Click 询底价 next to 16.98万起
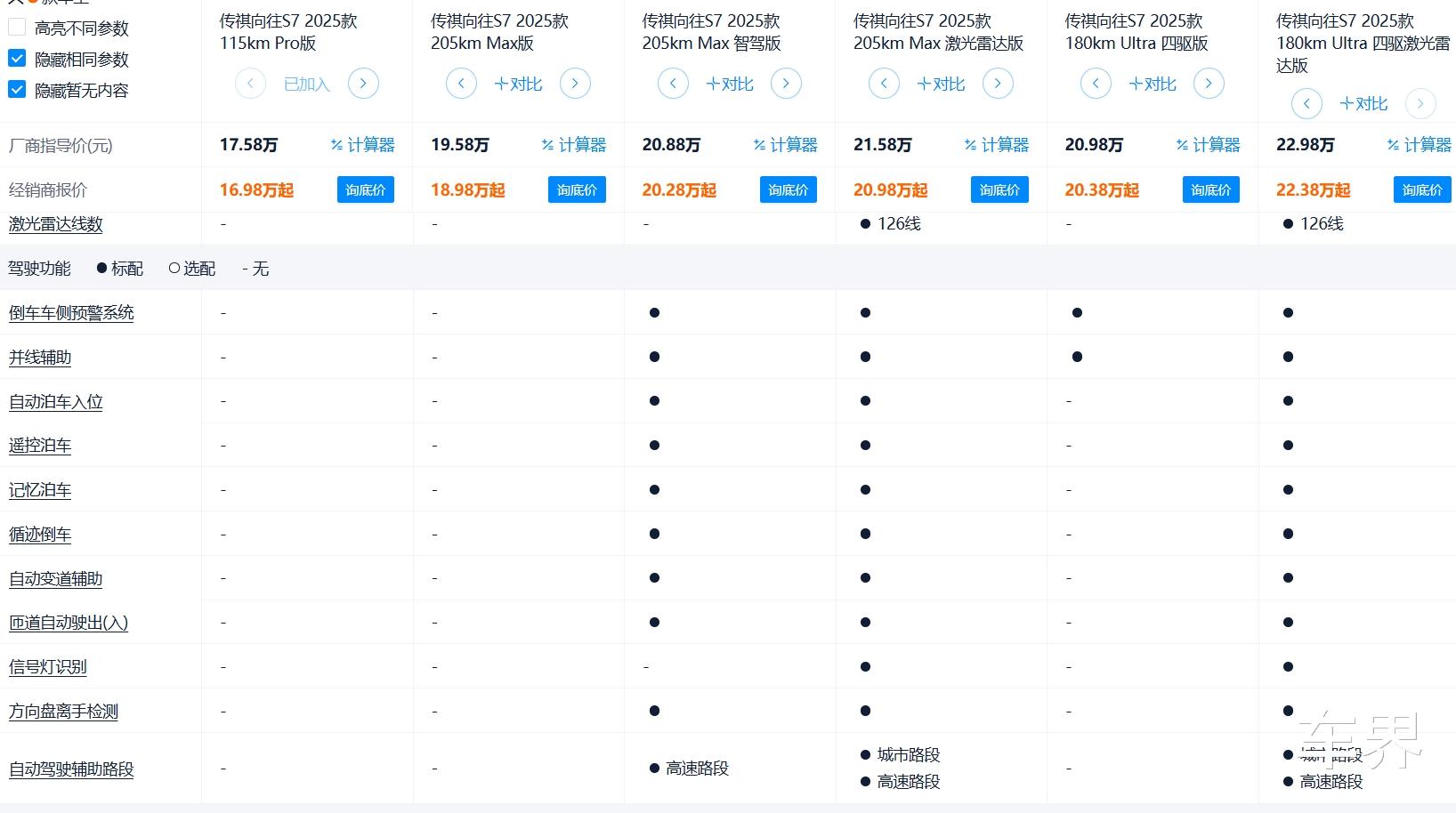The height and width of the screenshot is (813, 1456). point(366,189)
